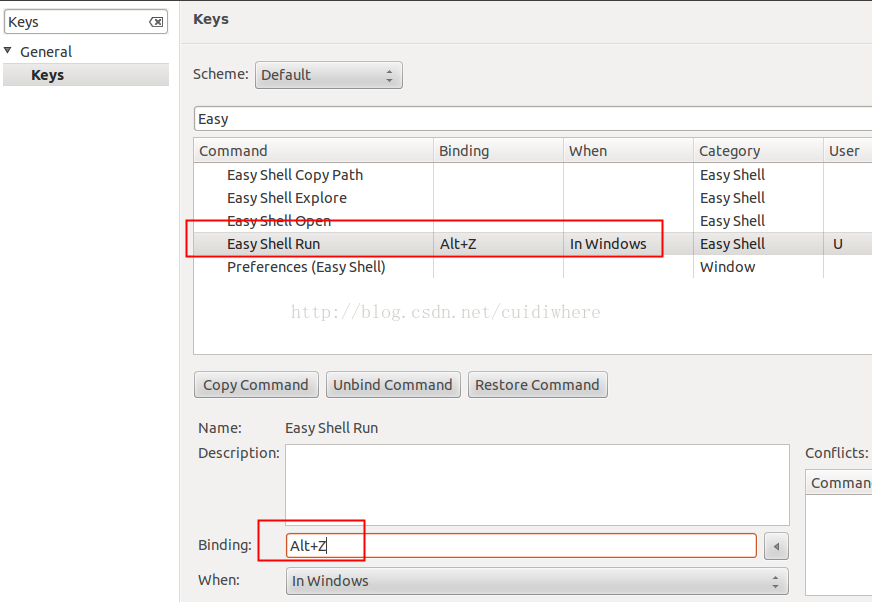This screenshot has height=602, width=872.
Task: Open the When In Windows dropdown
Action: (x=537, y=581)
